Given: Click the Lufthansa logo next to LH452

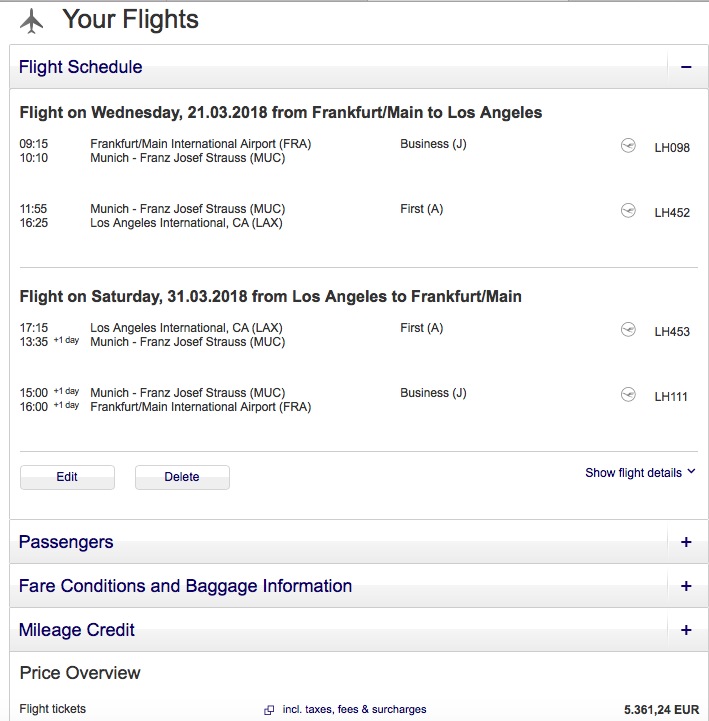Looking at the screenshot, I should click(628, 211).
